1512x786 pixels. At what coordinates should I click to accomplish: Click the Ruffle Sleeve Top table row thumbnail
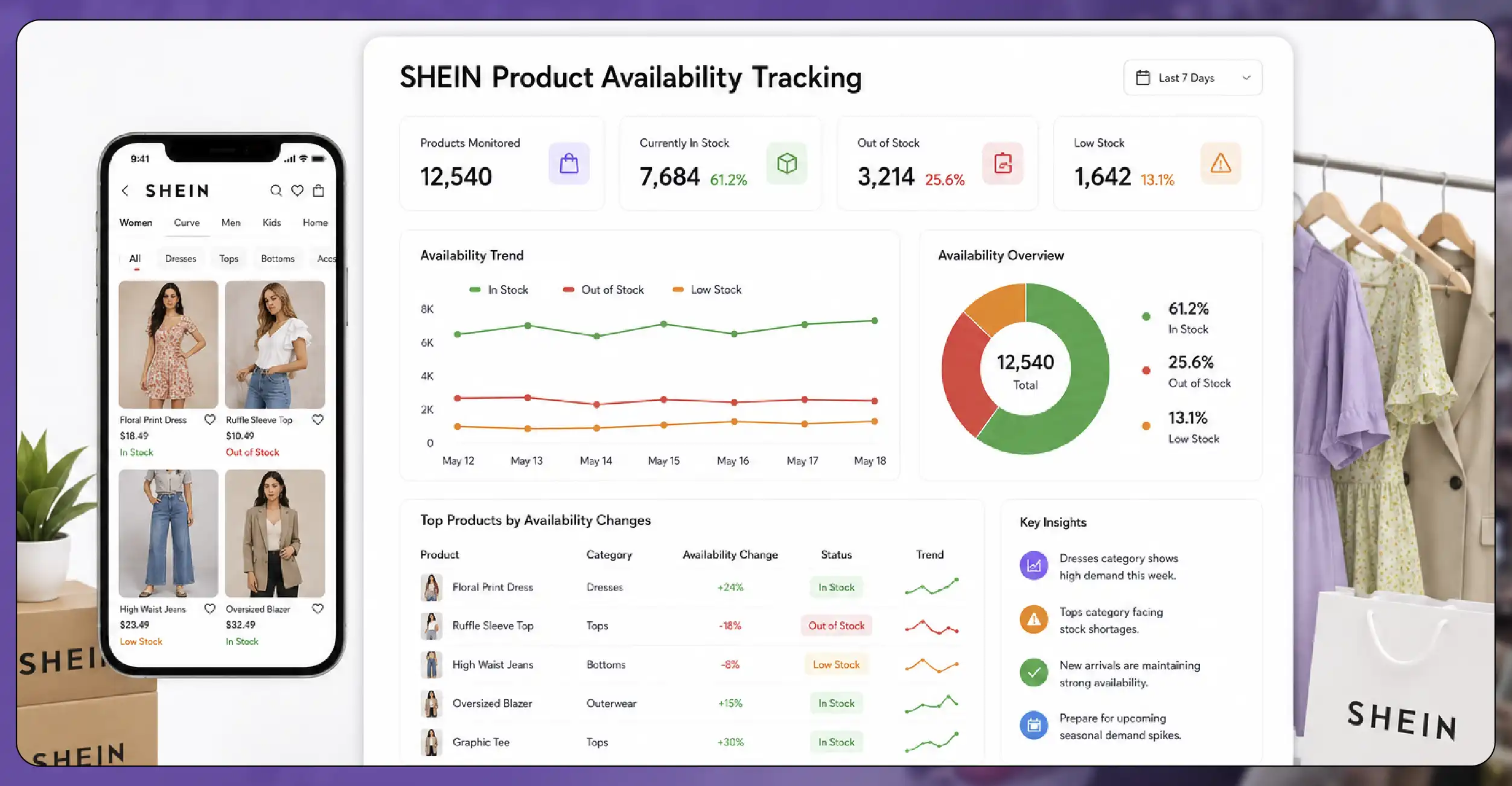tap(432, 626)
